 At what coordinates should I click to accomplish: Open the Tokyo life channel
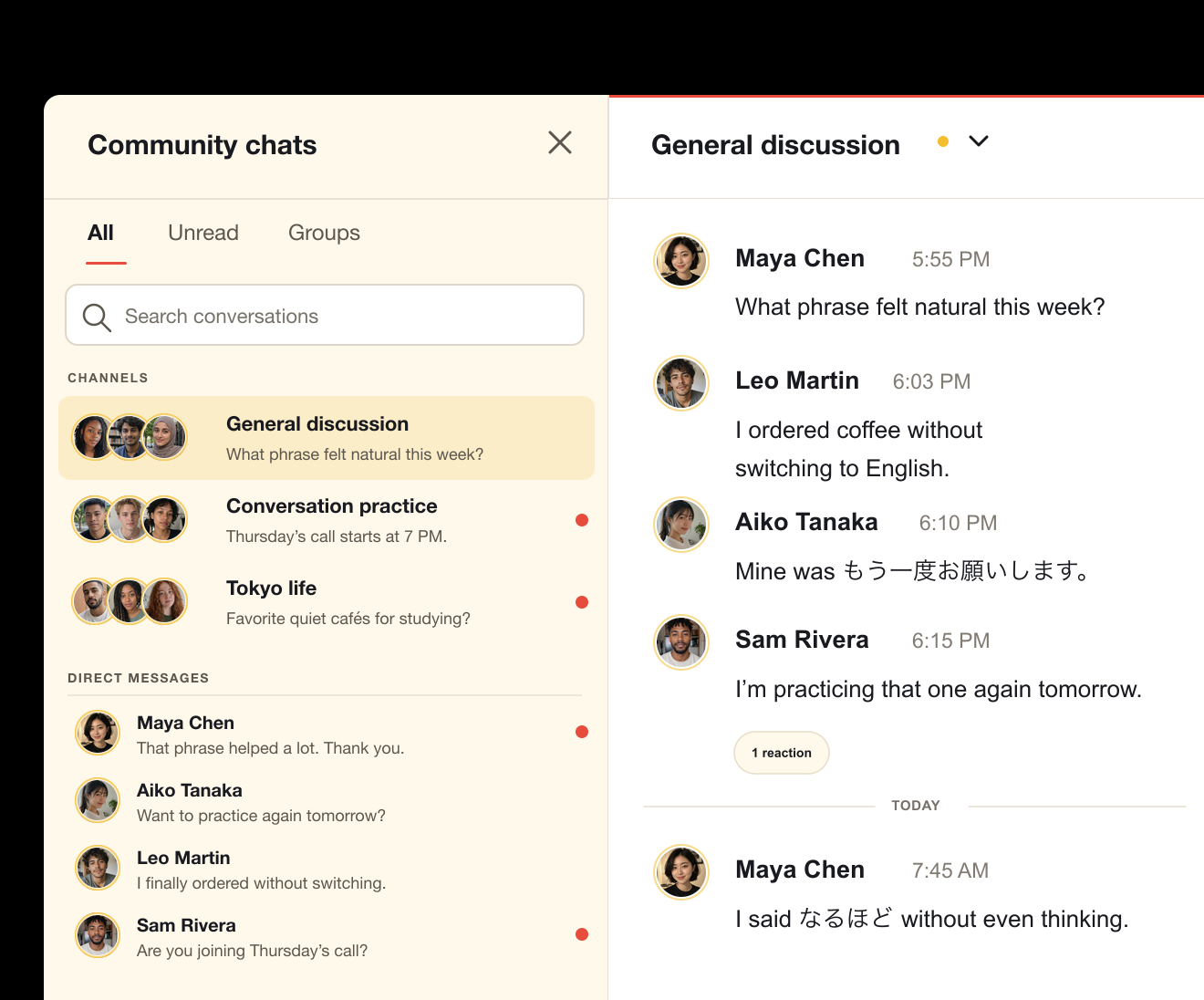pyautogui.click(x=327, y=602)
